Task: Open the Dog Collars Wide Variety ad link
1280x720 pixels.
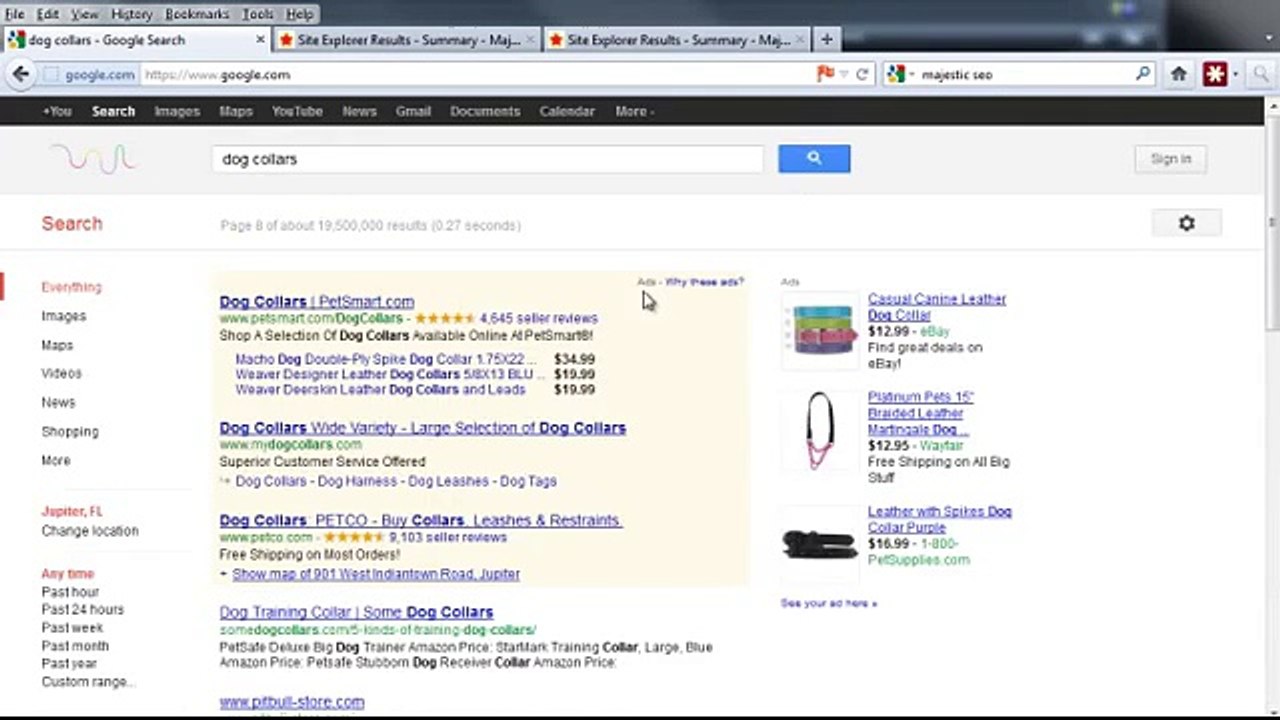Action: [x=422, y=428]
